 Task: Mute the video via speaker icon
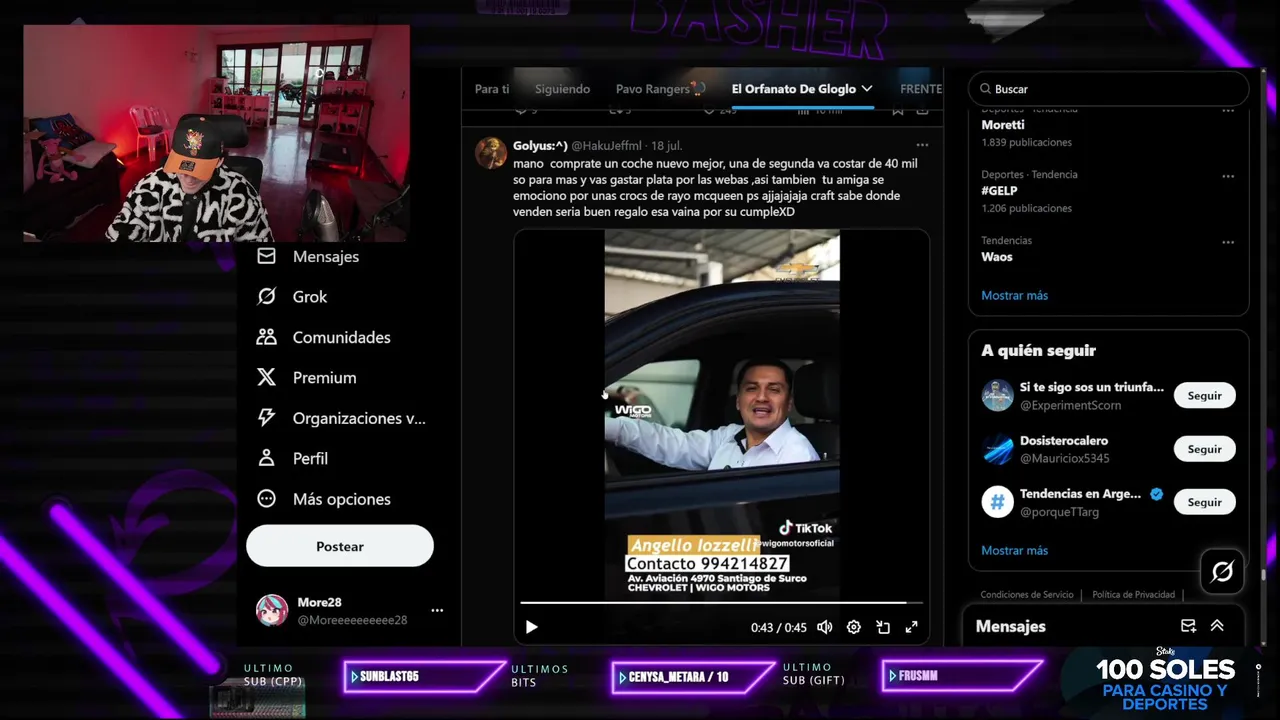pos(824,627)
